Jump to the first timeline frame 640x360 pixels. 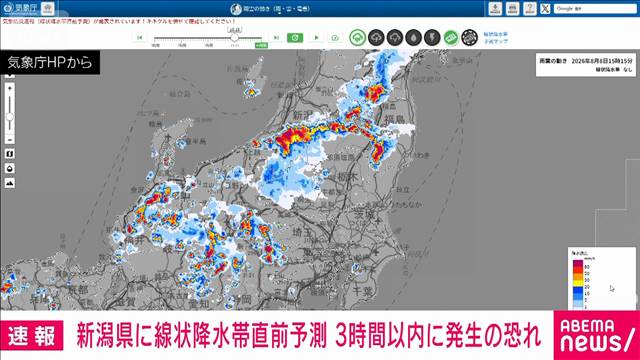click(140, 38)
